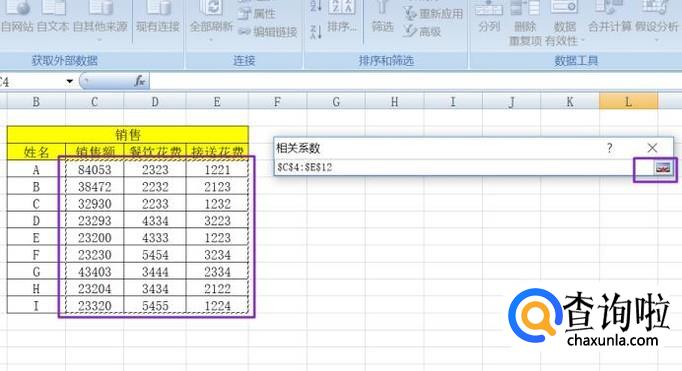Click the range selector expand icon in dialog
The height and width of the screenshot is (371, 682).
(662, 168)
